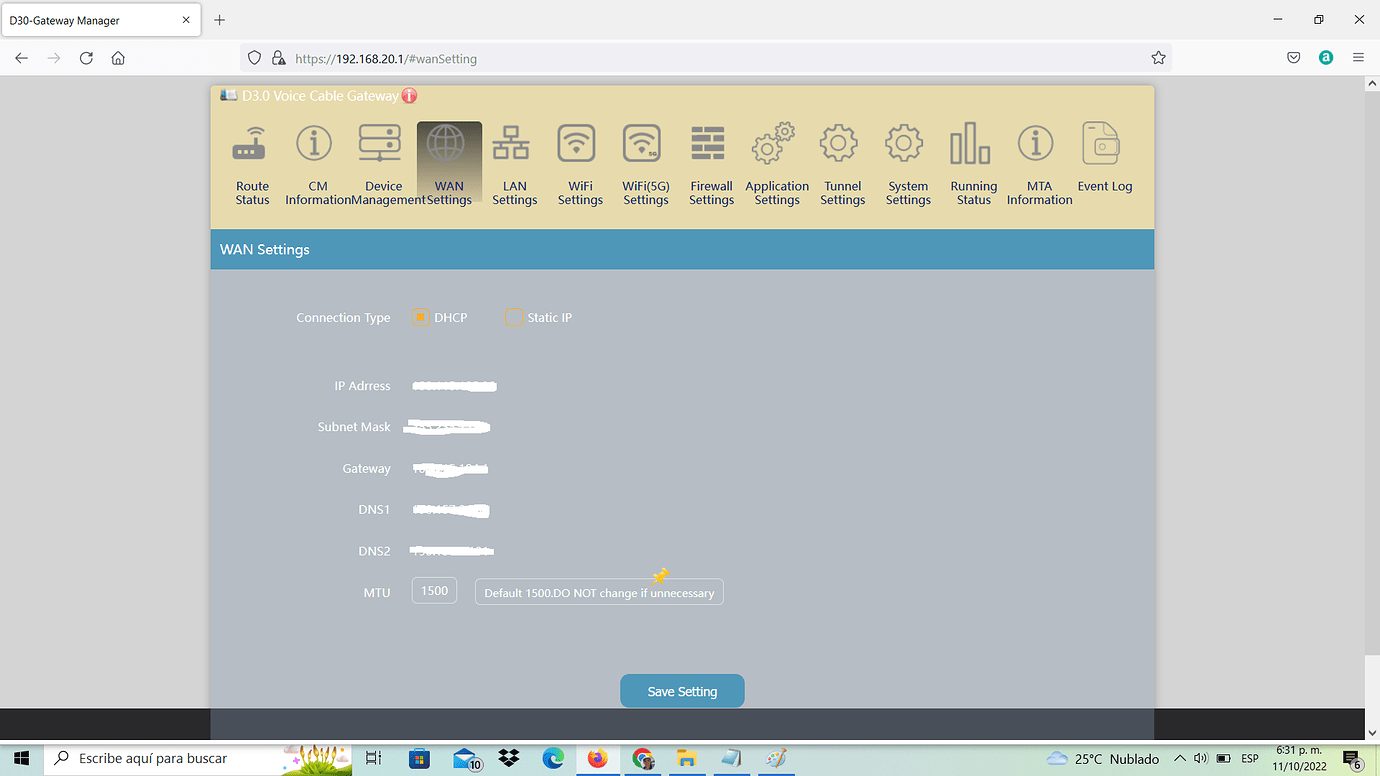Open Tunnel Settings
Screen dimensions: 1380x776
point(842,162)
